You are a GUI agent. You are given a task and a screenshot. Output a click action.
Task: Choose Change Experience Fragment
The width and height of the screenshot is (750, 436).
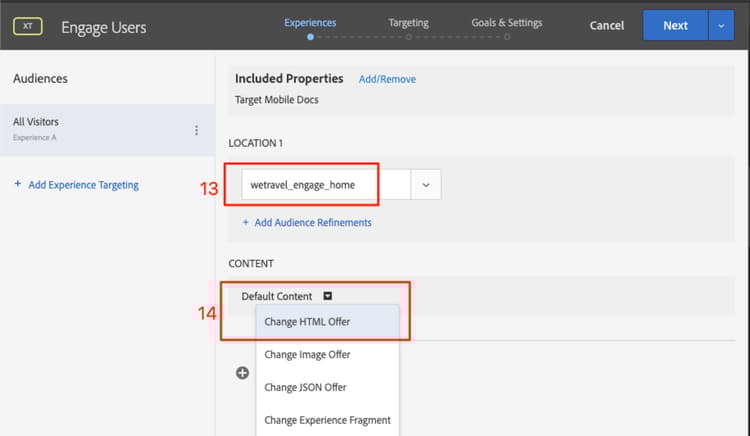click(328, 420)
